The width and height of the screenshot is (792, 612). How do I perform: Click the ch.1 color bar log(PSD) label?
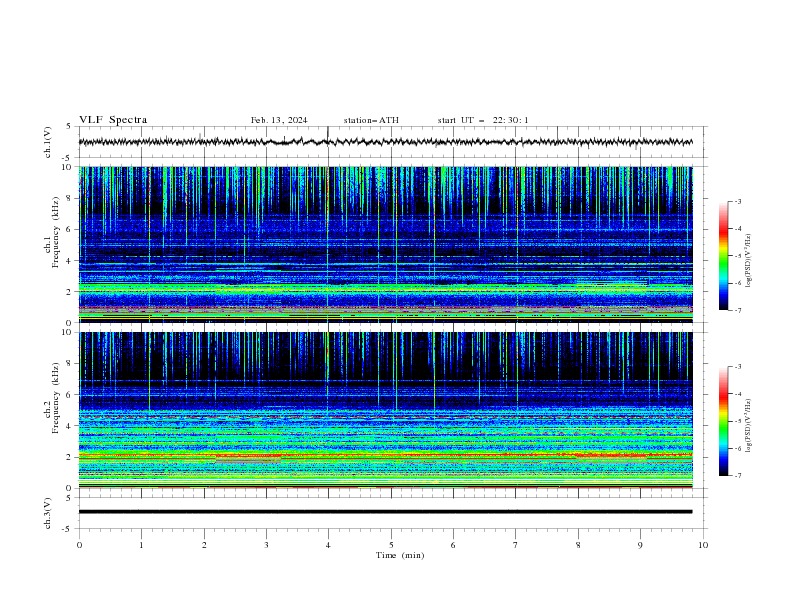point(749,261)
